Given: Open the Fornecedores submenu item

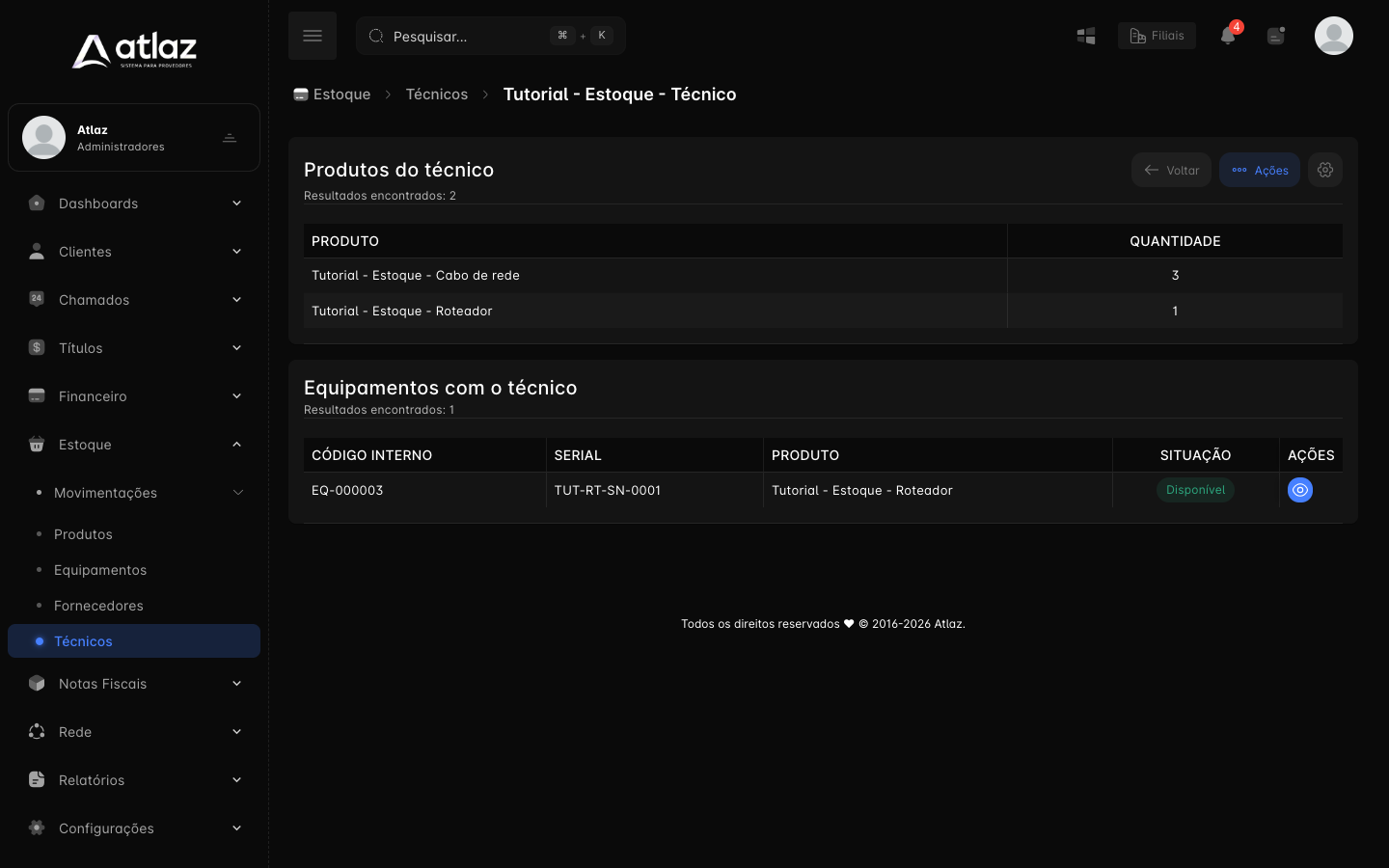Looking at the screenshot, I should click(134, 606).
